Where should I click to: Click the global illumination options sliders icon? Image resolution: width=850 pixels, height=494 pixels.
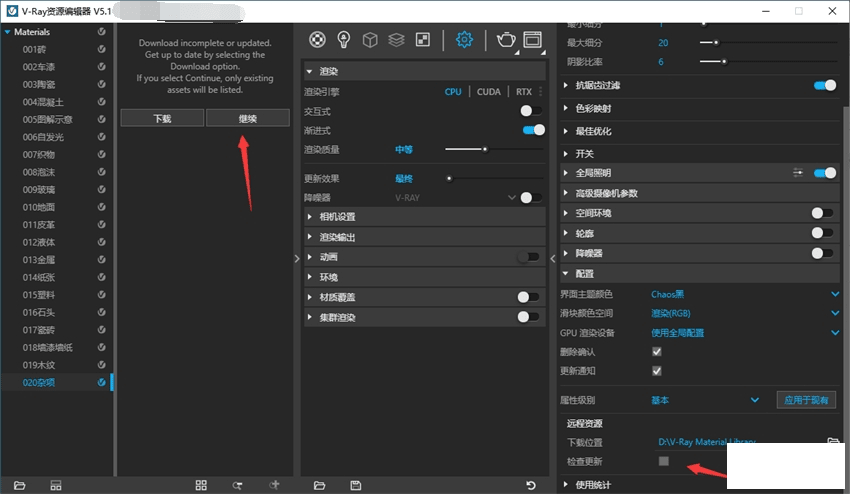point(798,173)
